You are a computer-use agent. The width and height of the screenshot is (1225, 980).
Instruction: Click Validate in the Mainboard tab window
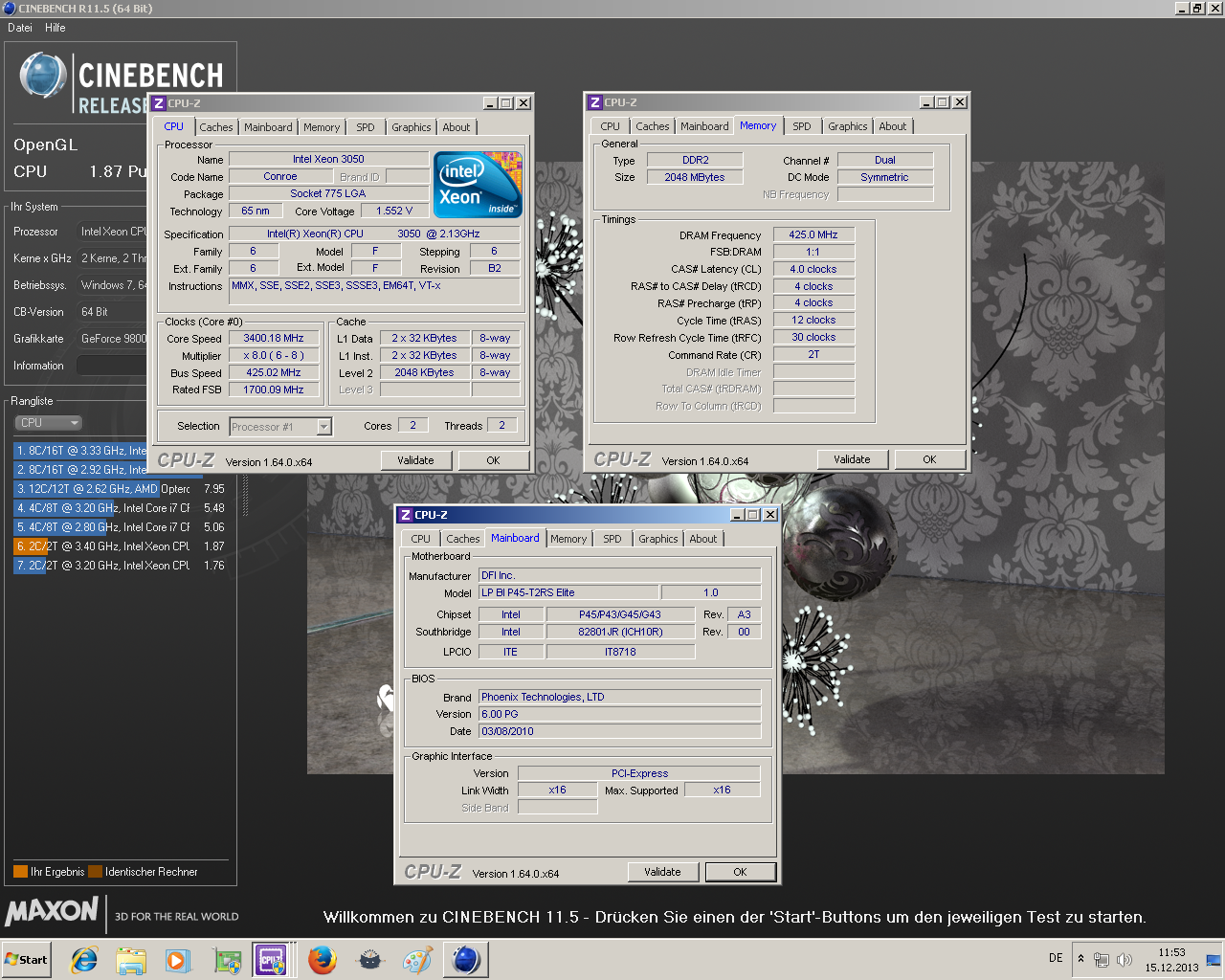[662, 872]
